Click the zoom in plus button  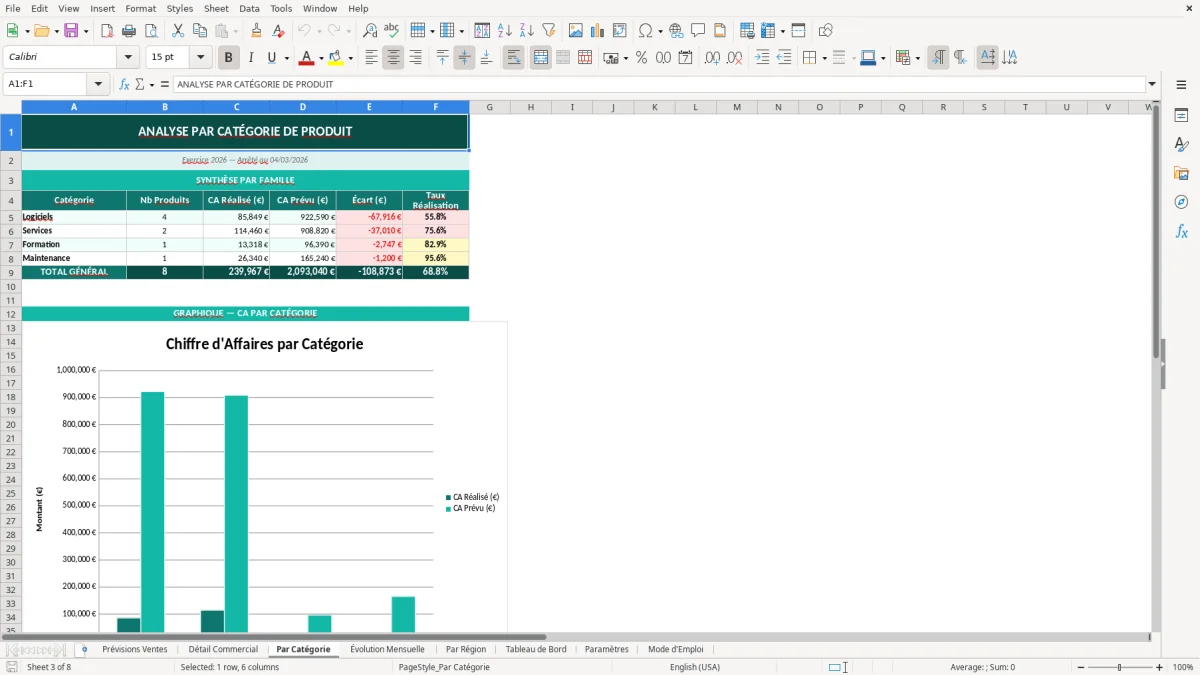click(1159, 667)
